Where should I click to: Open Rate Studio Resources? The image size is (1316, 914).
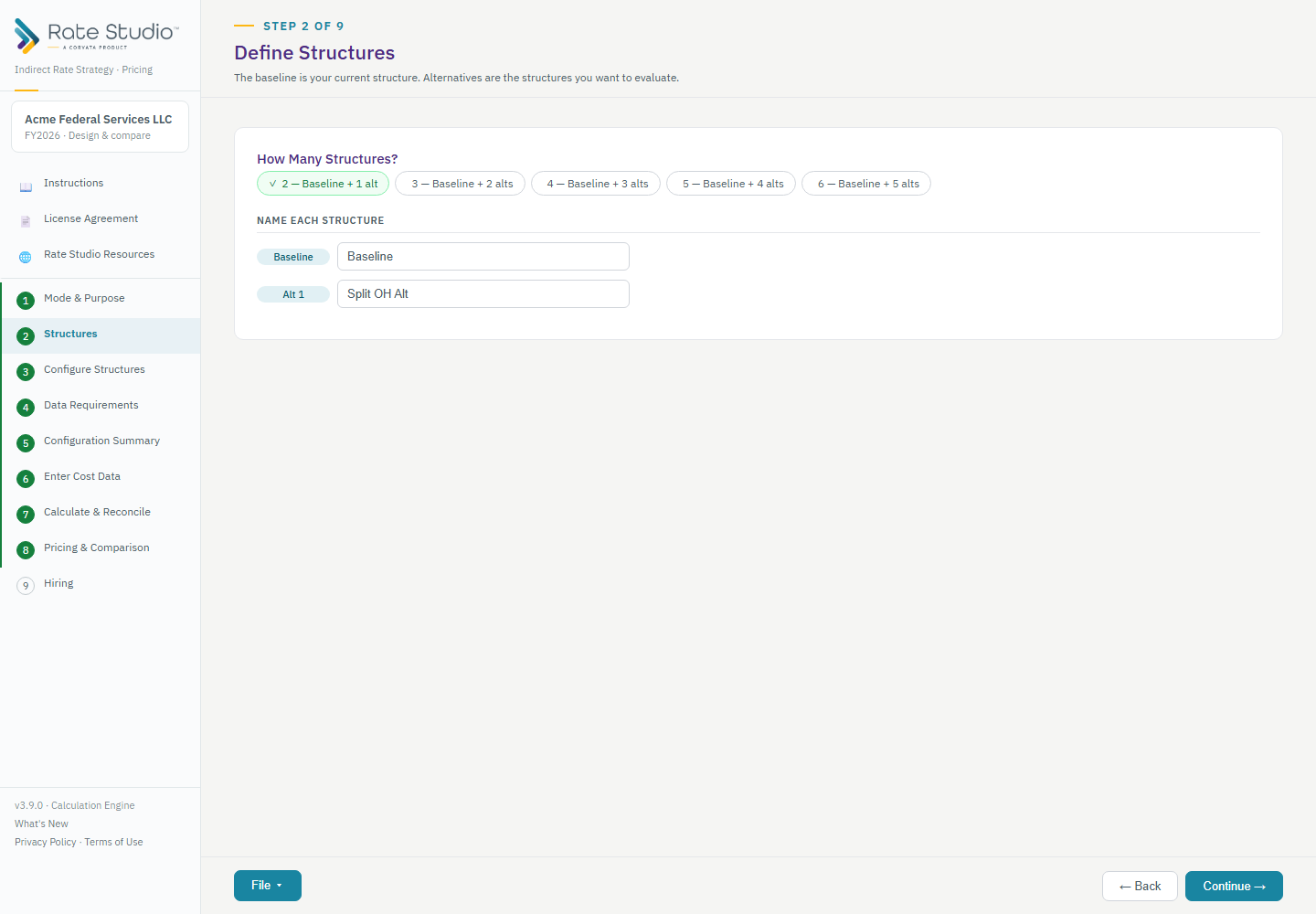coord(99,254)
